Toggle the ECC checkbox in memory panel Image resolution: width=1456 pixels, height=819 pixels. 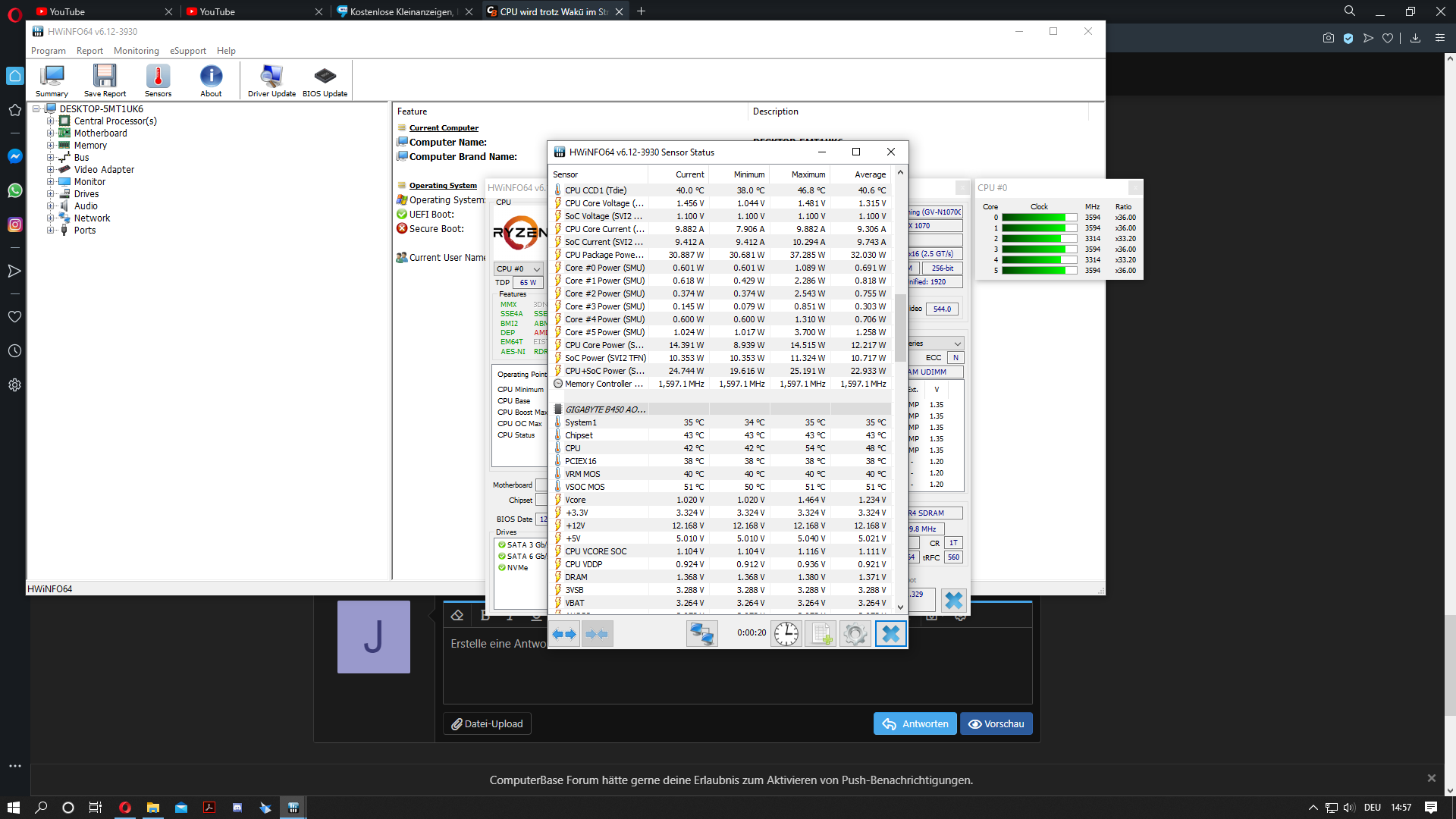click(955, 358)
